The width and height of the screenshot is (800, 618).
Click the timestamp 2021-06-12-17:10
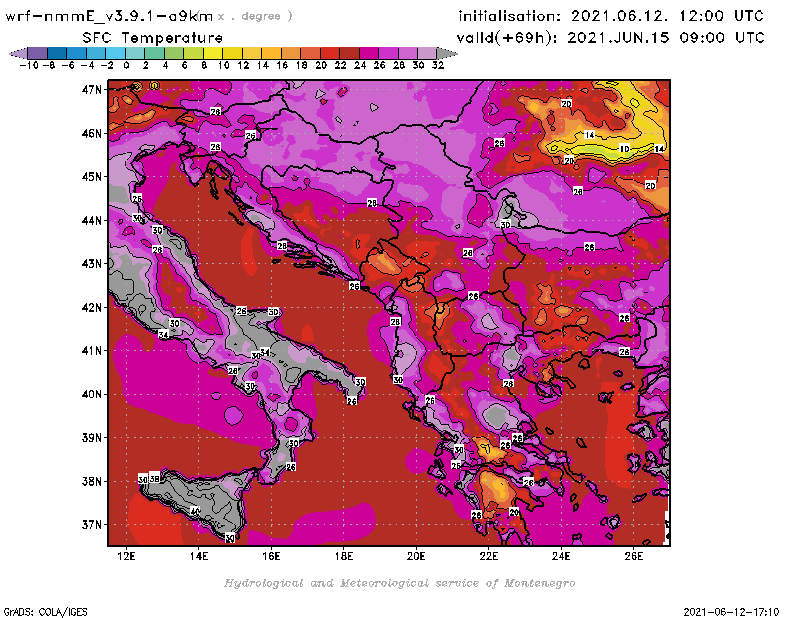731,612
